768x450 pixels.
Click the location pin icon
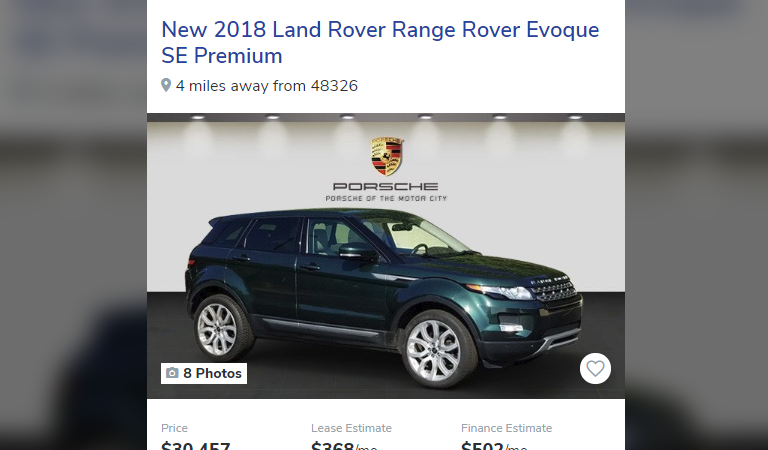(x=166, y=85)
